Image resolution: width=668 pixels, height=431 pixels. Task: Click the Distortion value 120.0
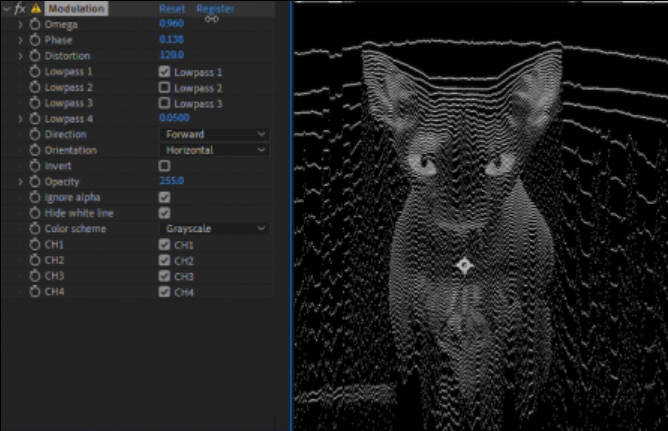(x=172, y=55)
